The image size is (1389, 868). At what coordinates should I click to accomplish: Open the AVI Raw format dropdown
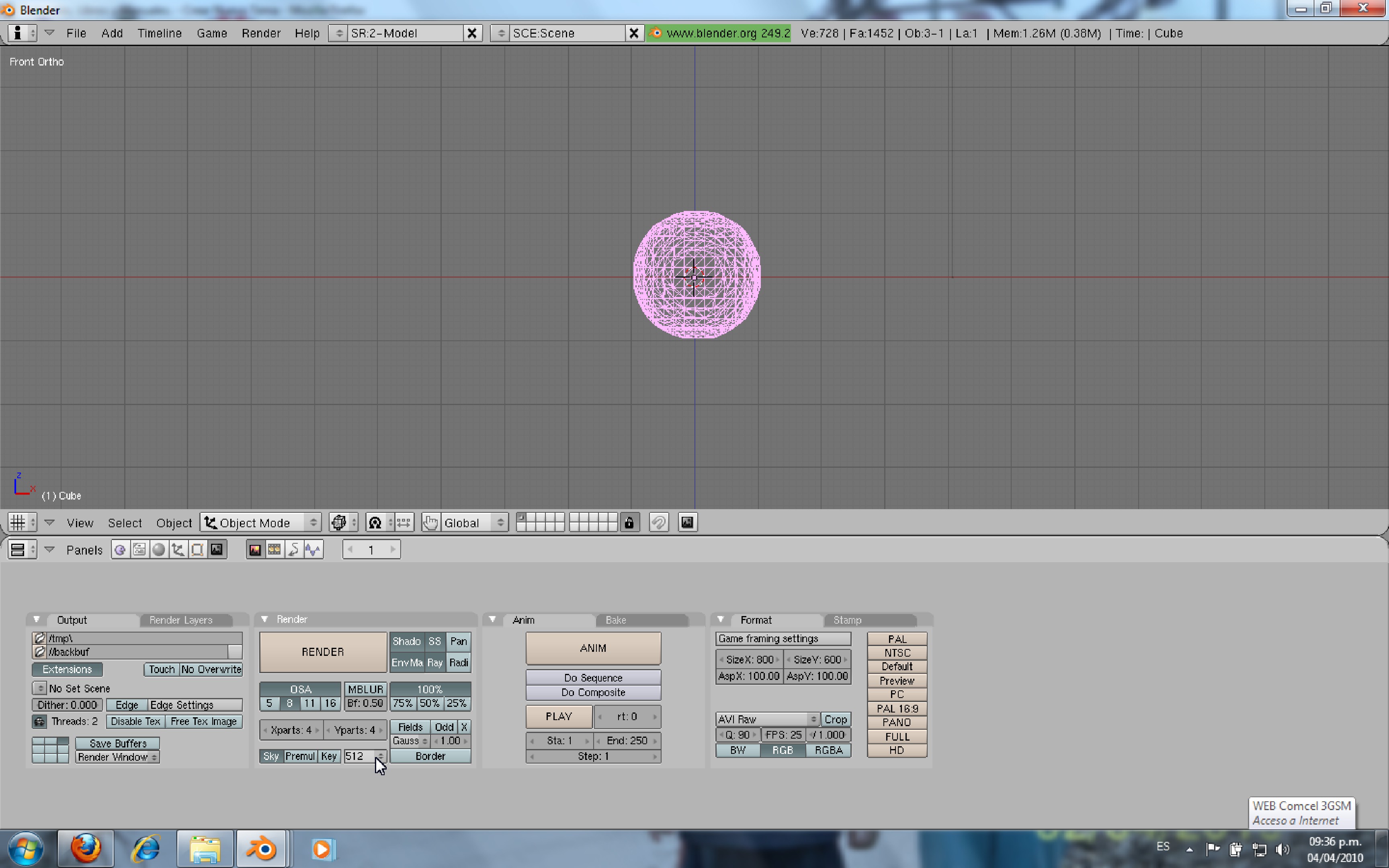click(767, 719)
